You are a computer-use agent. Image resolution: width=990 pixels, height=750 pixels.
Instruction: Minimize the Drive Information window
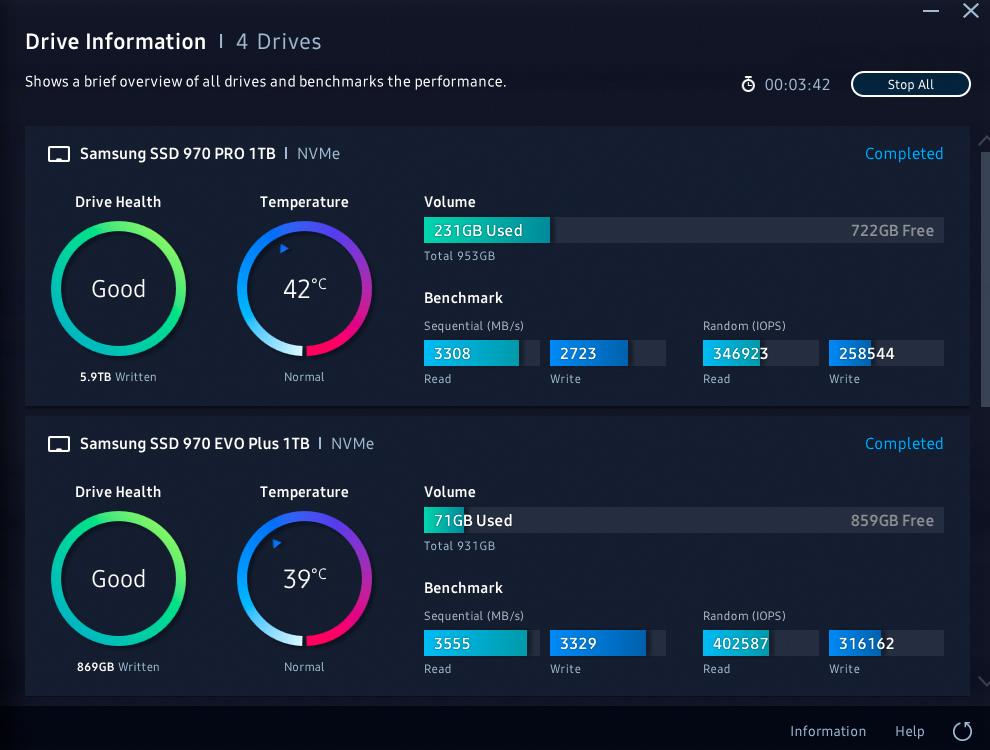(x=931, y=11)
